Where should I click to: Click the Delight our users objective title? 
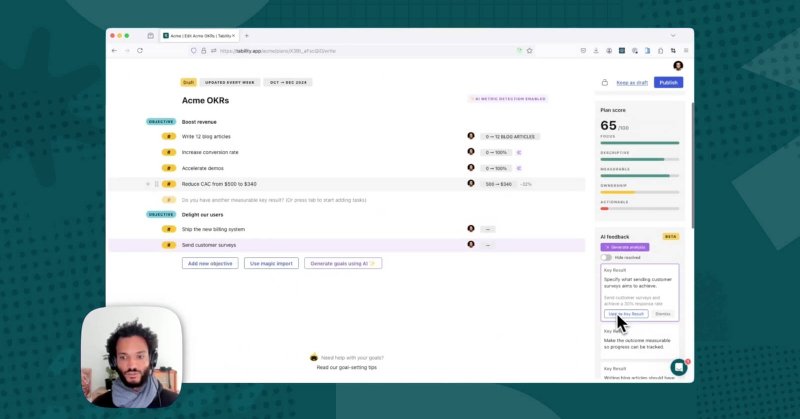(x=202, y=215)
